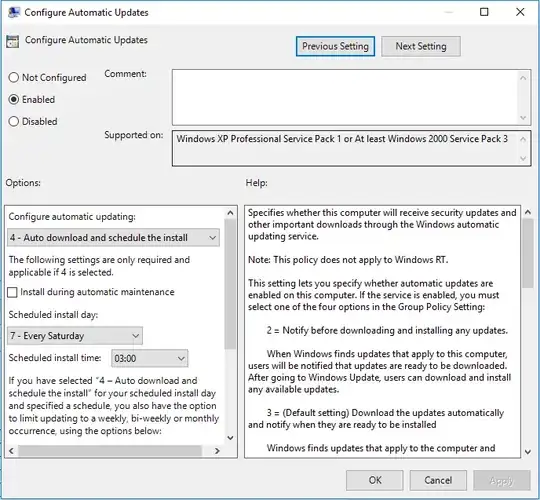
Task: Go to Previous Setting
Action: (x=335, y=46)
